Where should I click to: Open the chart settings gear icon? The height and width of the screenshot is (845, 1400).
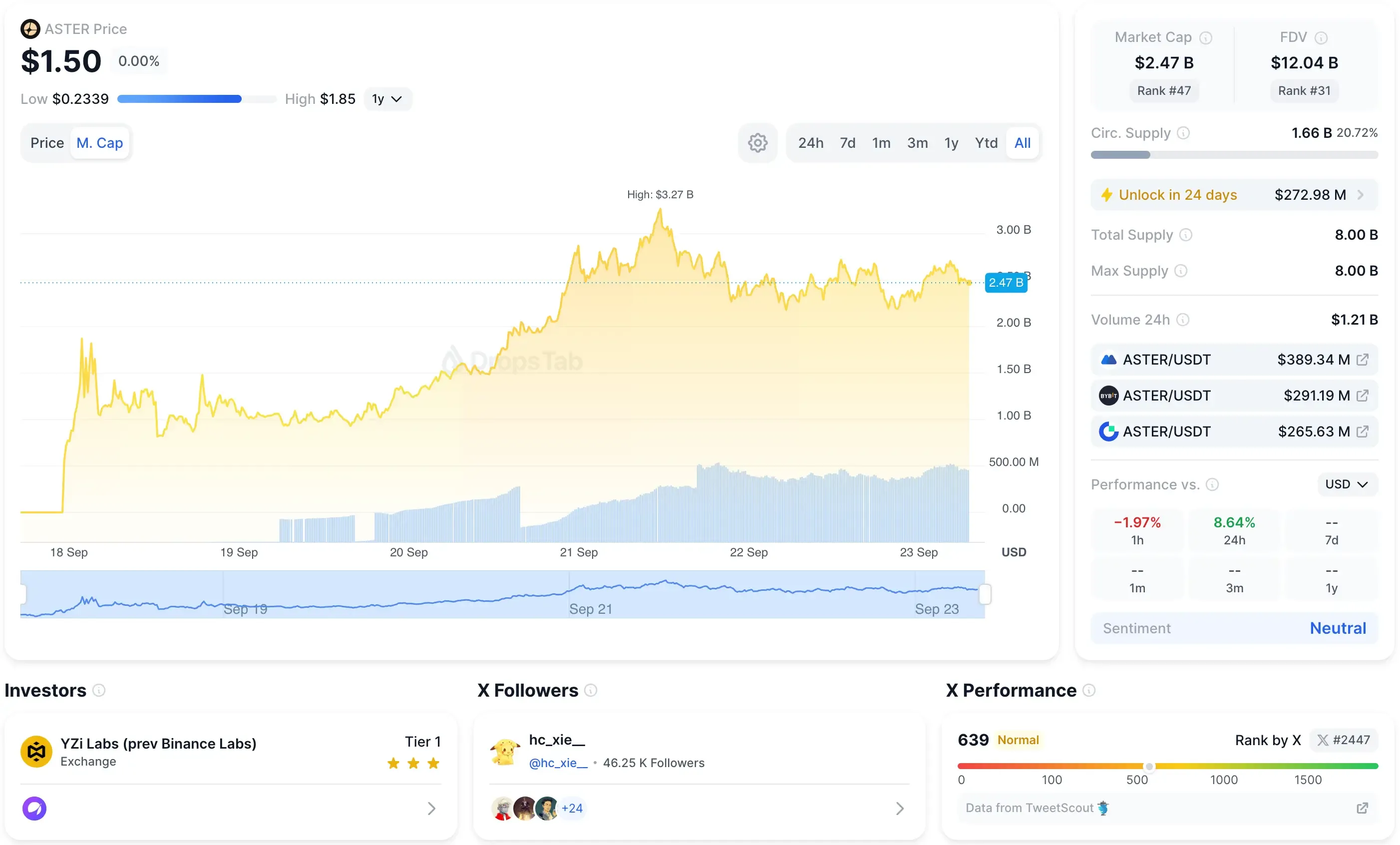[757, 143]
